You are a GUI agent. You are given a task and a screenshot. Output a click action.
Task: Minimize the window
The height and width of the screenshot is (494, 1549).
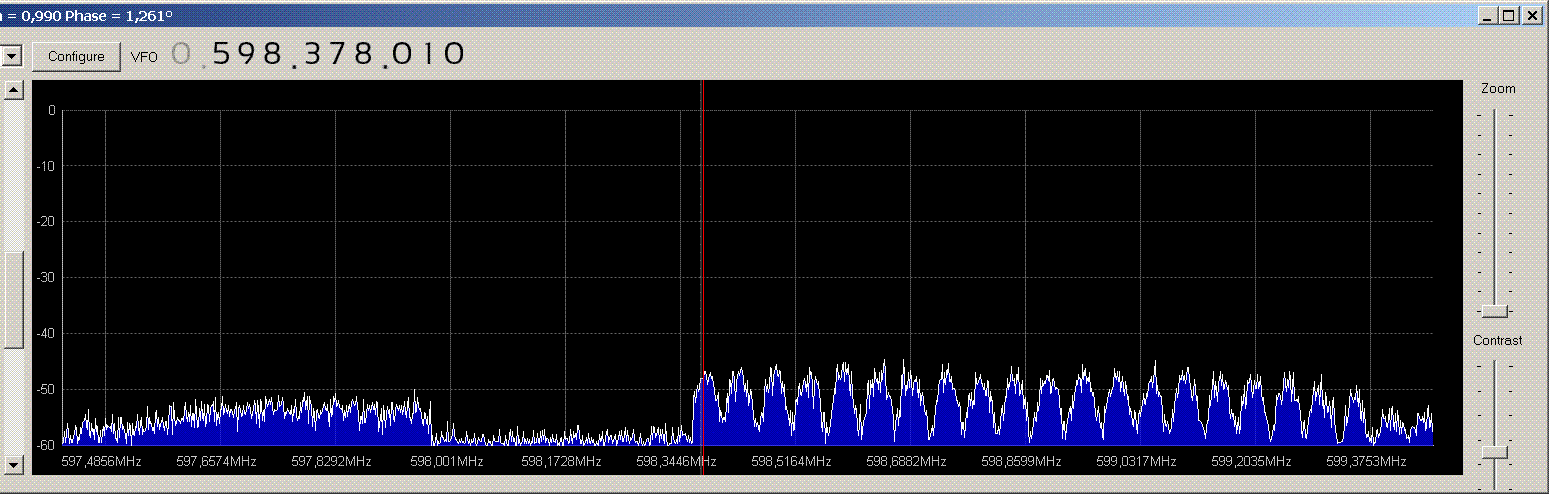pos(1490,15)
